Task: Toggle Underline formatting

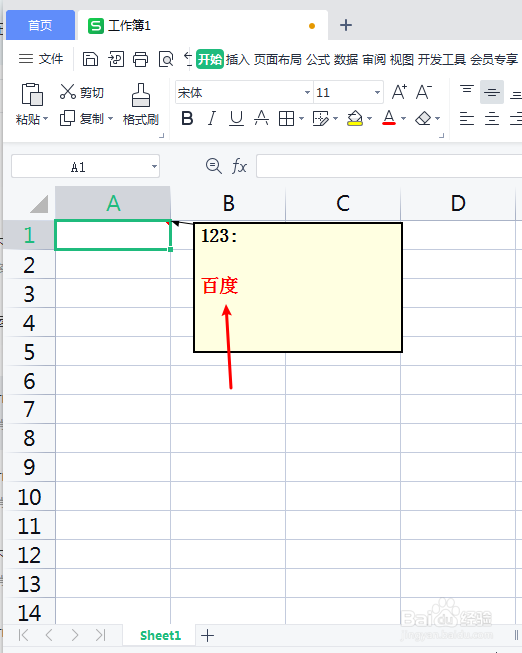Action: coord(236,119)
